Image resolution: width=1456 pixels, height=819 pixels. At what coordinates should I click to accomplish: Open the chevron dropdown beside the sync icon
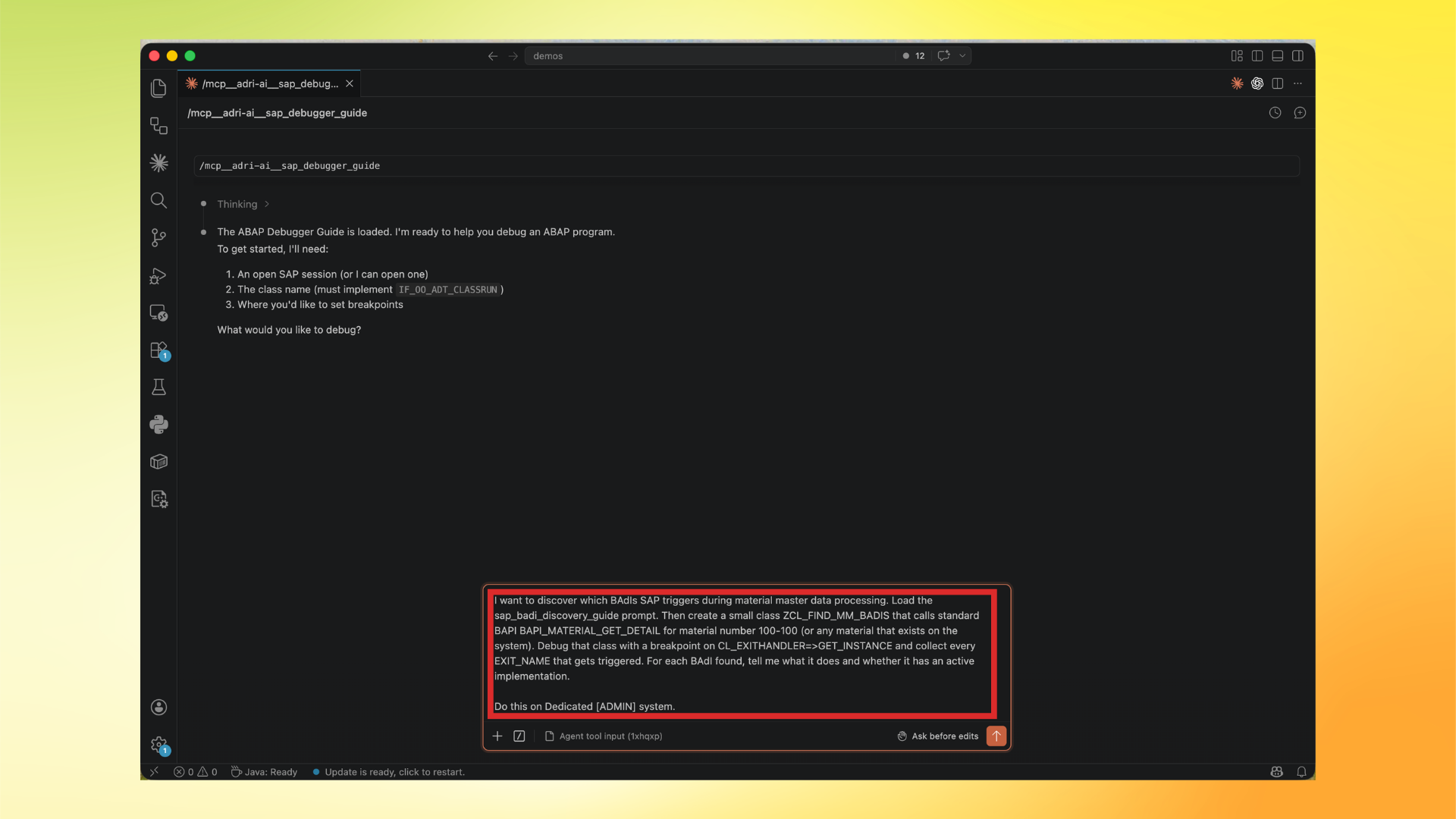(x=962, y=55)
